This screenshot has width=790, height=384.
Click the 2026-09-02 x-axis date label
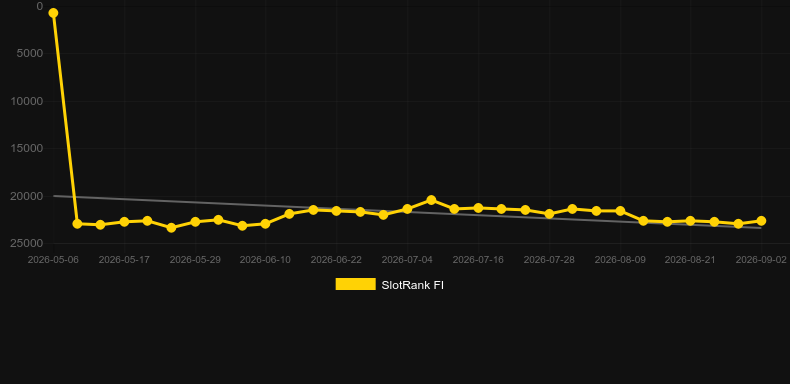tap(761, 260)
